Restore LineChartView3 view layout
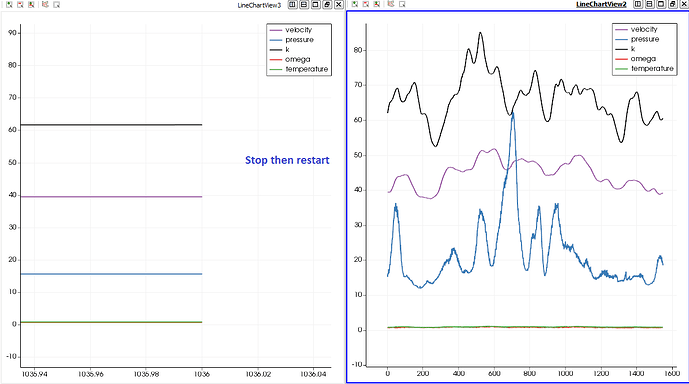689x384 pixels. coord(327,4)
